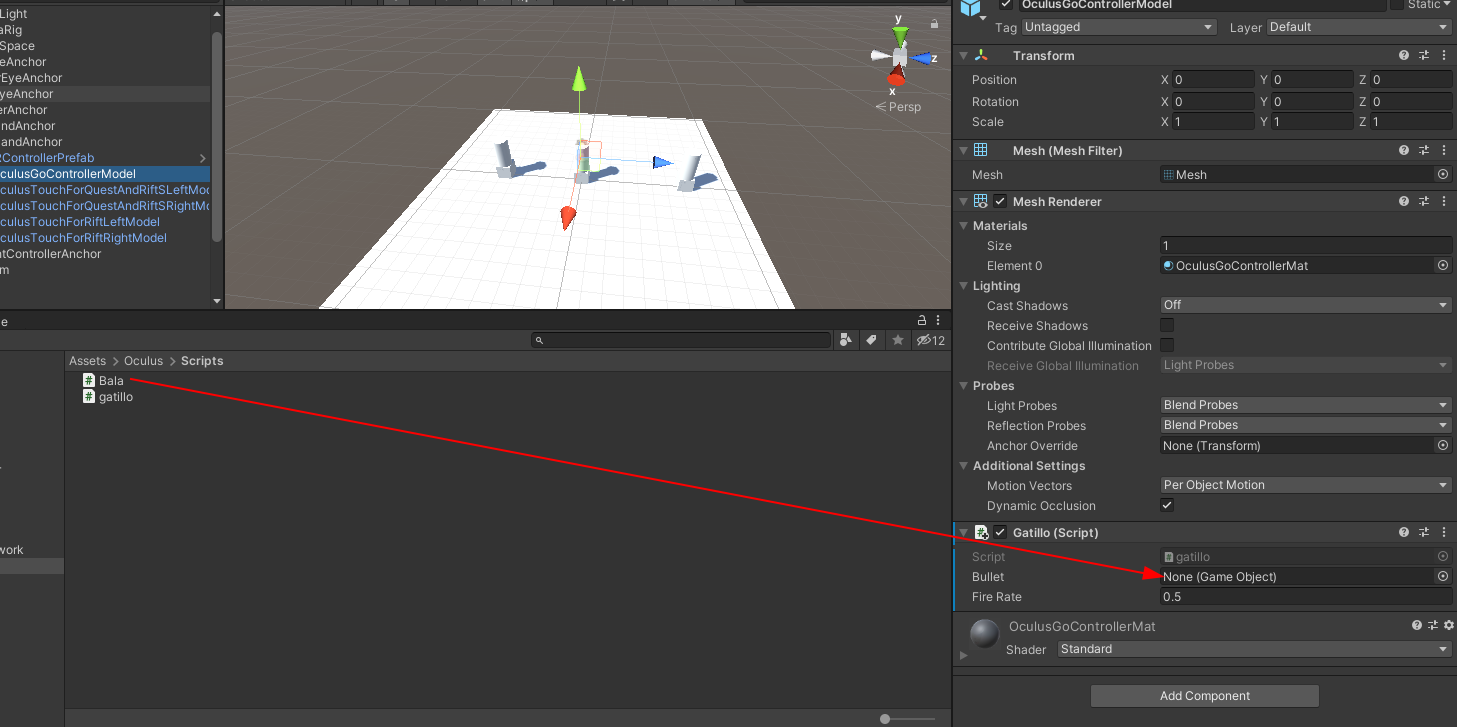
Task: Open Transform component help icon
Action: click(1404, 56)
